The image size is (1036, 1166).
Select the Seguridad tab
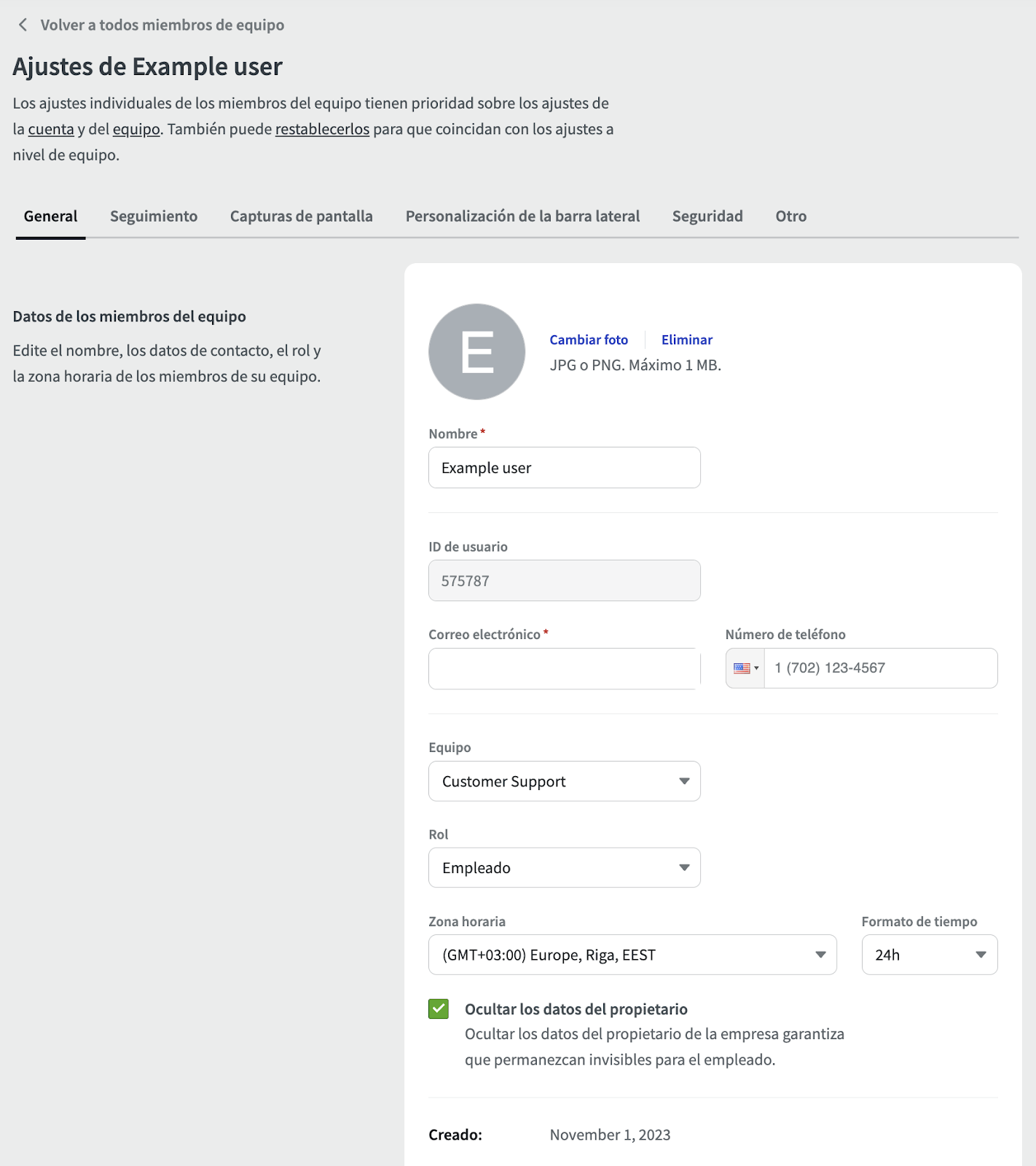[x=707, y=216]
